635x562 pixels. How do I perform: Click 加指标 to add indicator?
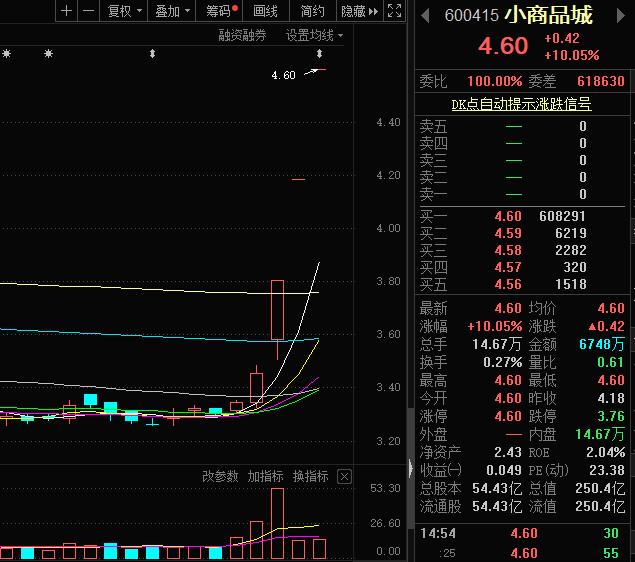click(x=265, y=476)
